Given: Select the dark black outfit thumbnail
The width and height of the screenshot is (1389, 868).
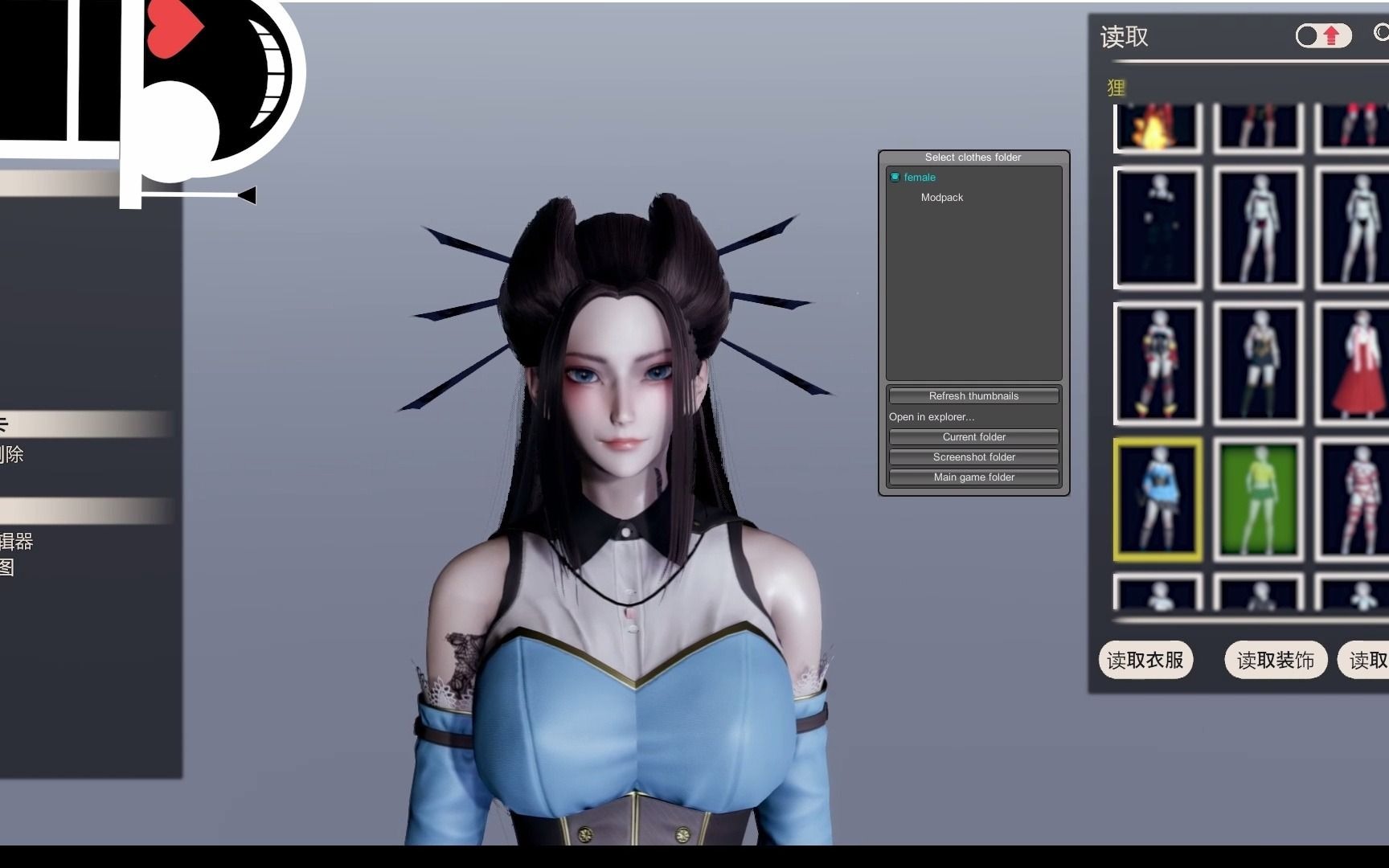Looking at the screenshot, I should pyautogui.click(x=1157, y=227).
